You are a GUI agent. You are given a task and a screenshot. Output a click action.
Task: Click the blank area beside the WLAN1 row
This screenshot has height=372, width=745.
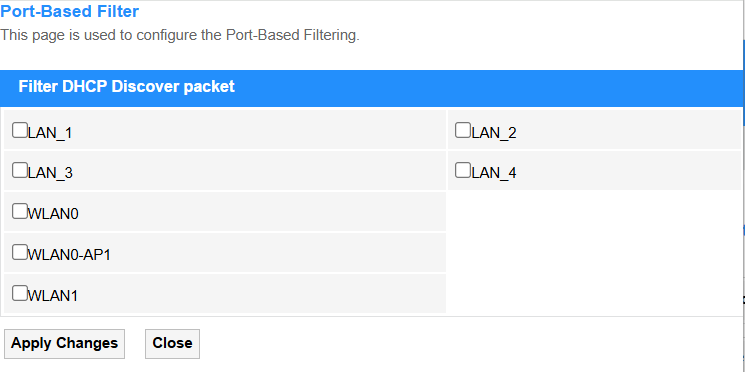pos(594,293)
